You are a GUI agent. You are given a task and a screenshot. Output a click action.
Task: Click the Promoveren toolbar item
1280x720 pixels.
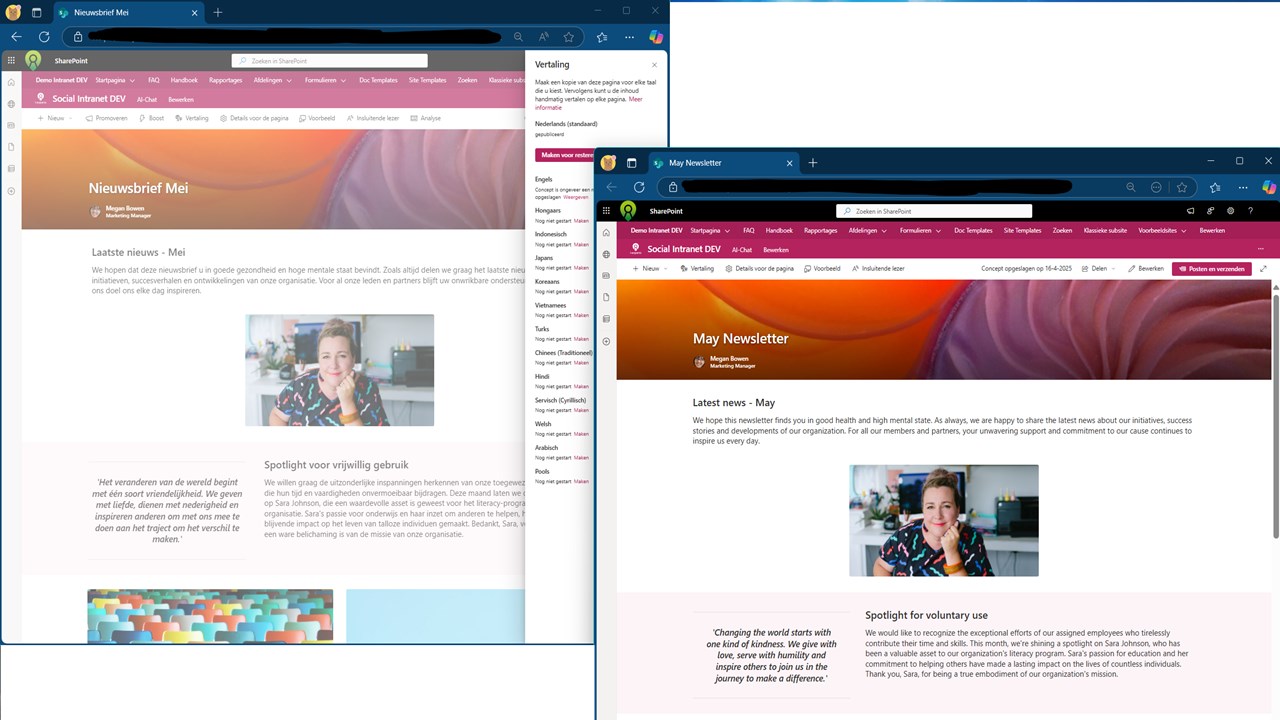(x=107, y=118)
